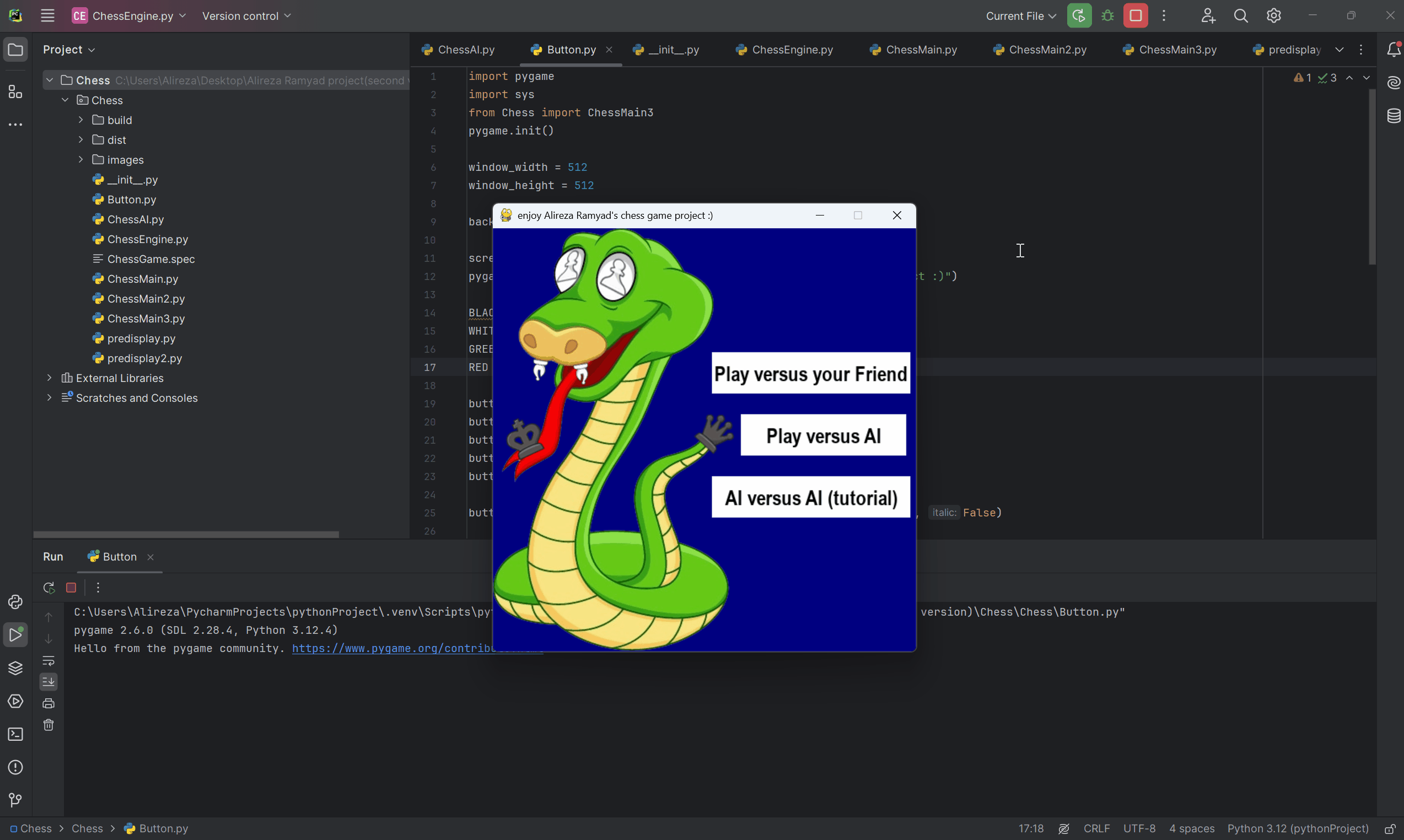Click UTF-8 encoding in status bar
The image size is (1404, 840).
click(x=1139, y=828)
